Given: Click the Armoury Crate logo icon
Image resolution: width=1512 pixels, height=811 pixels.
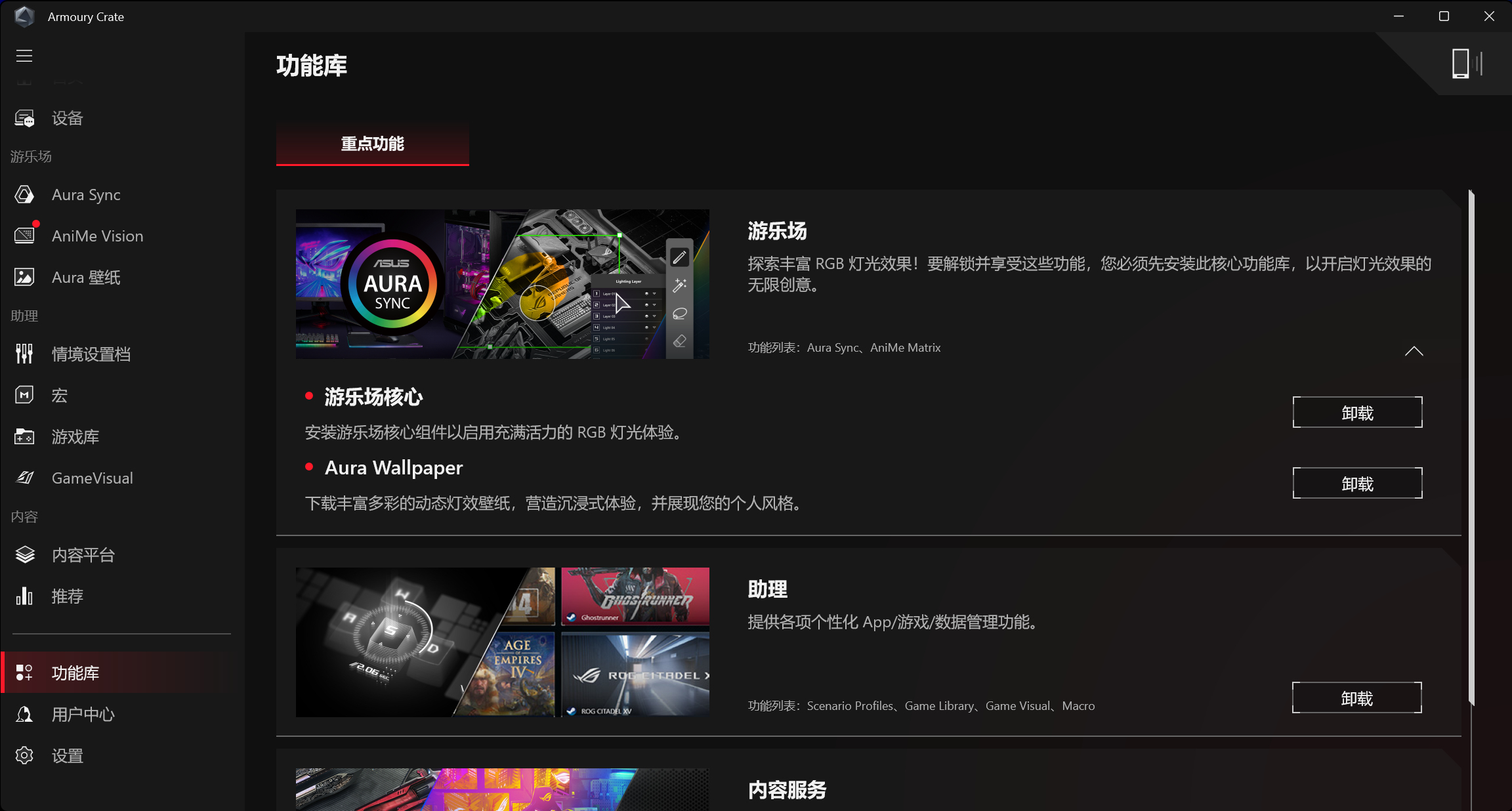Looking at the screenshot, I should 24,16.
